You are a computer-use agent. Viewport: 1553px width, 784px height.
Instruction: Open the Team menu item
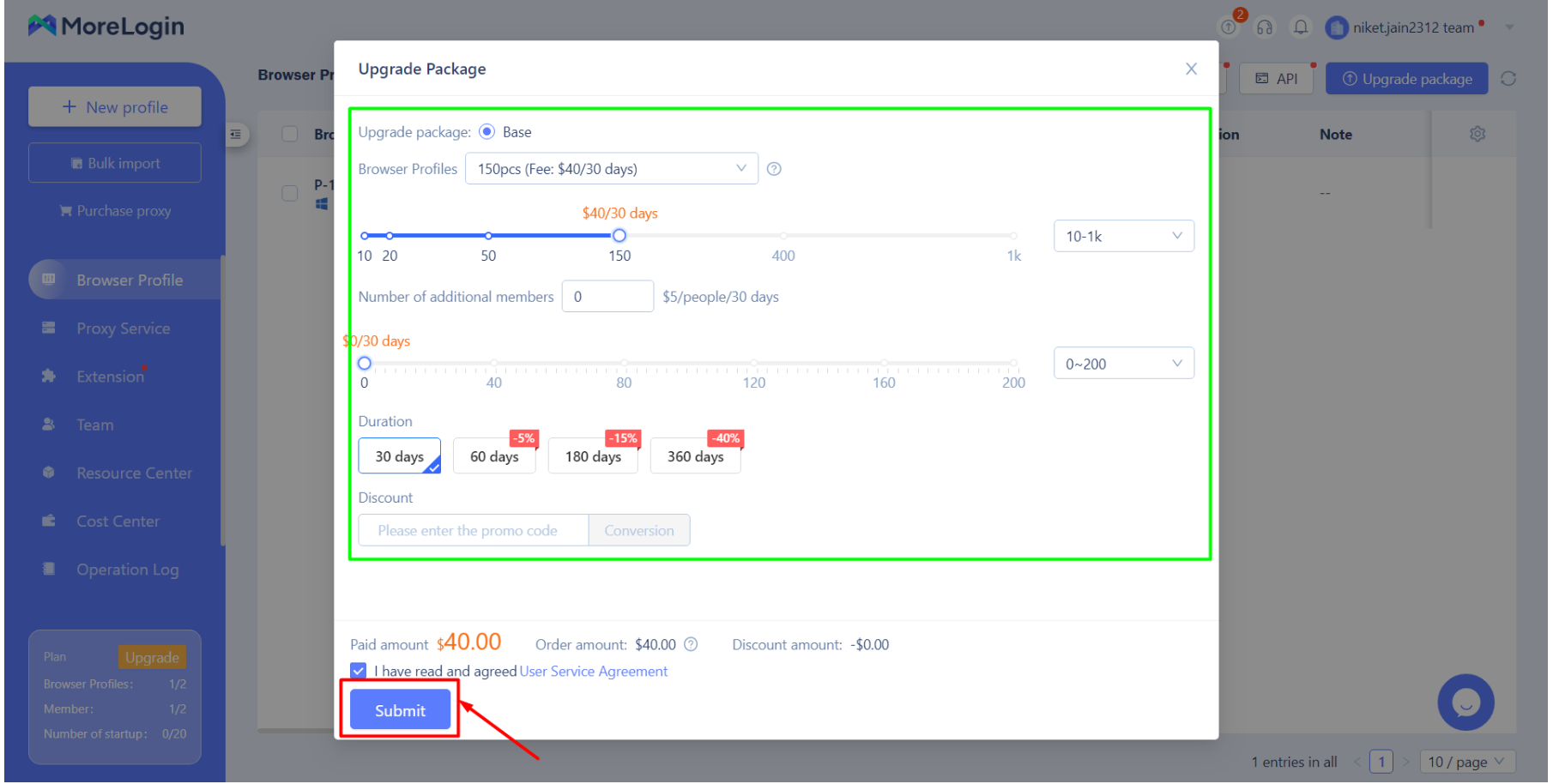click(94, 425)
